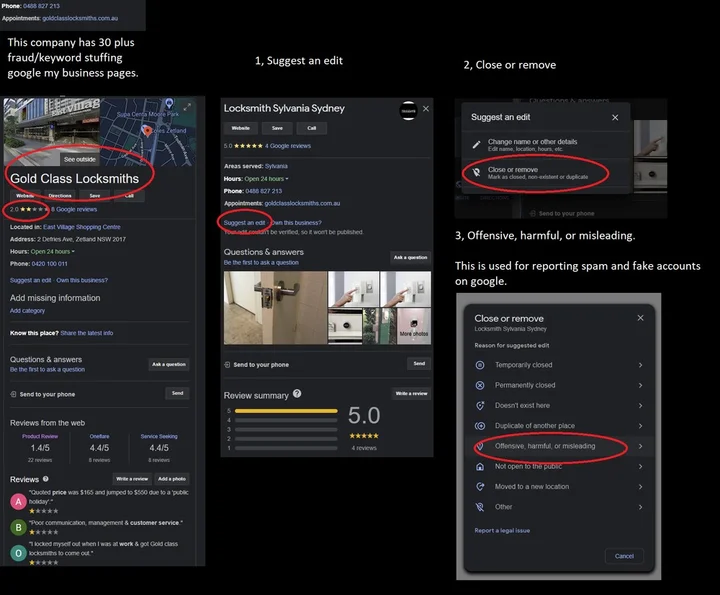Close the Suggest an edit dialog
720x595 pixels.
tap(614, 117)
